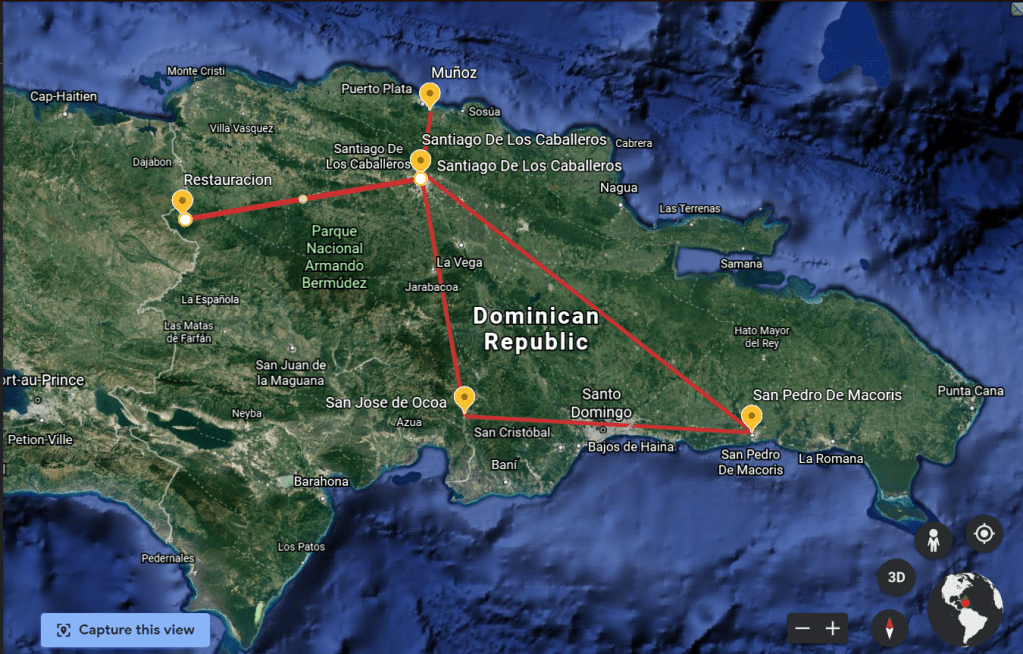
Task: Click the yellow pin at Santiago
Action: (421, 161)
